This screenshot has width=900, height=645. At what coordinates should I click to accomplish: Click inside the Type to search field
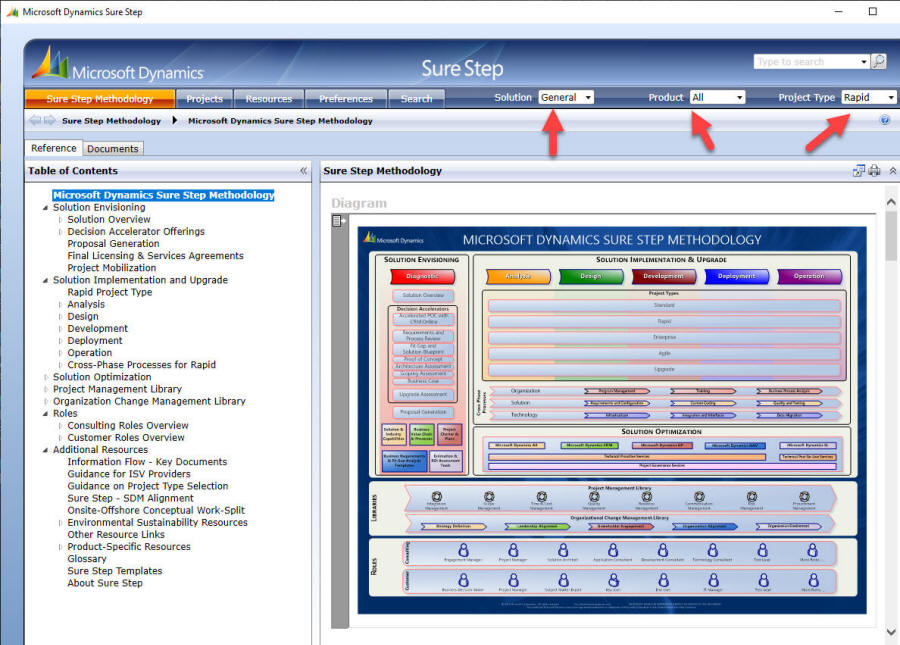tap(806, 61)
